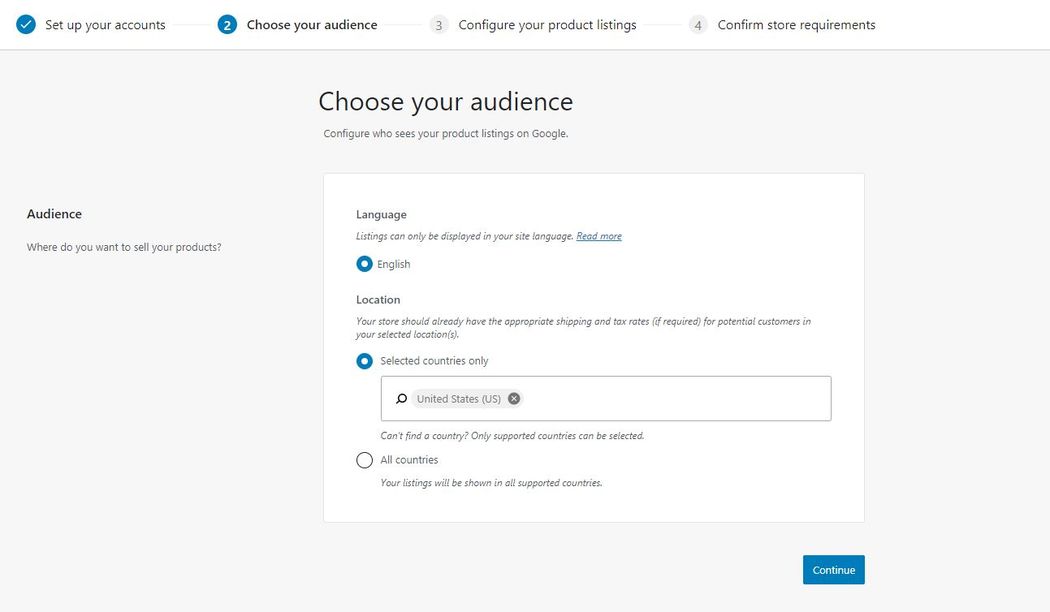Viewport: 1050px width, 612px height.
Task: Click the completed step checkmark icon
Action: point(26,24)
